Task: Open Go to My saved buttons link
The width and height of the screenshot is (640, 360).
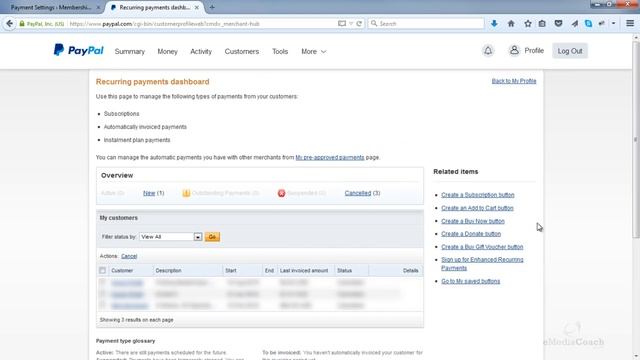Action: (471, 281)
